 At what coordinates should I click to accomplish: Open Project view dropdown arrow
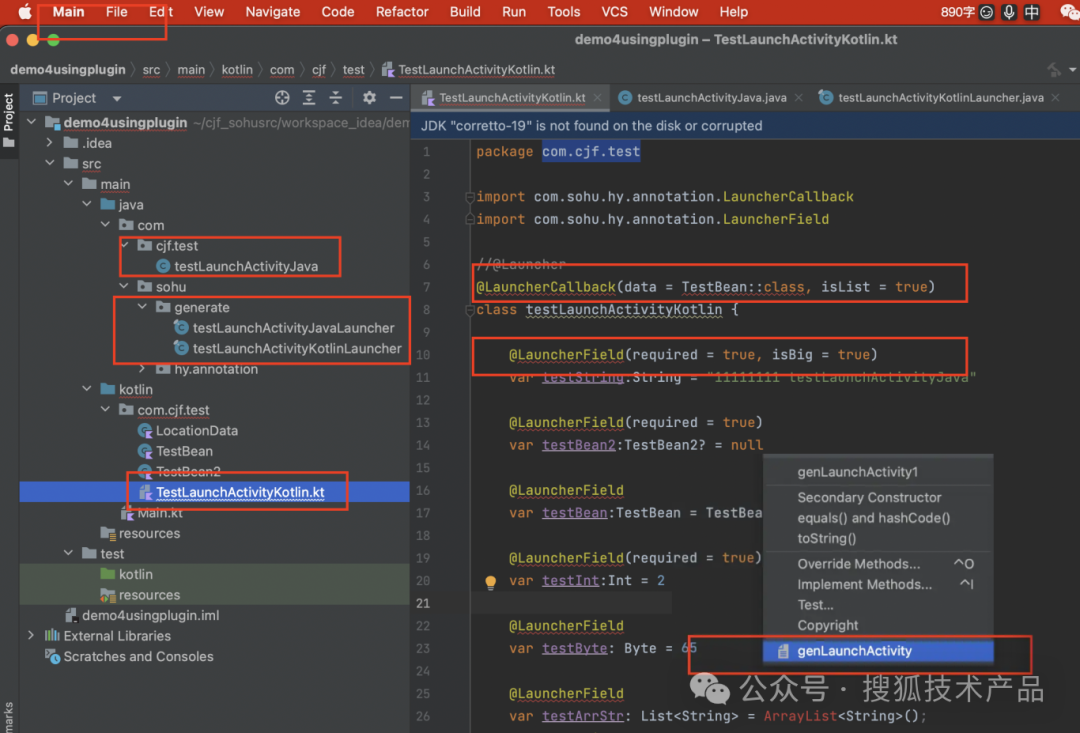[117, 99]
